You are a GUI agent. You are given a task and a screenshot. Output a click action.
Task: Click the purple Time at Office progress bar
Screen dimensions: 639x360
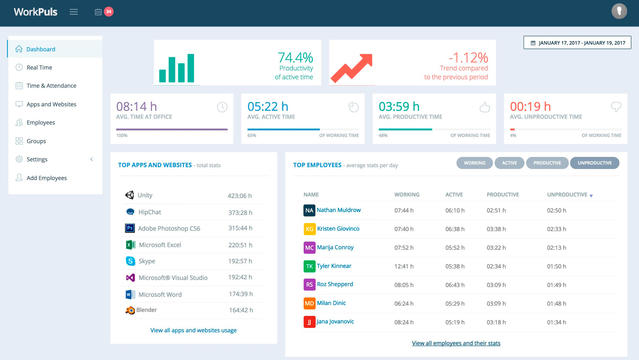click(172, 129)
